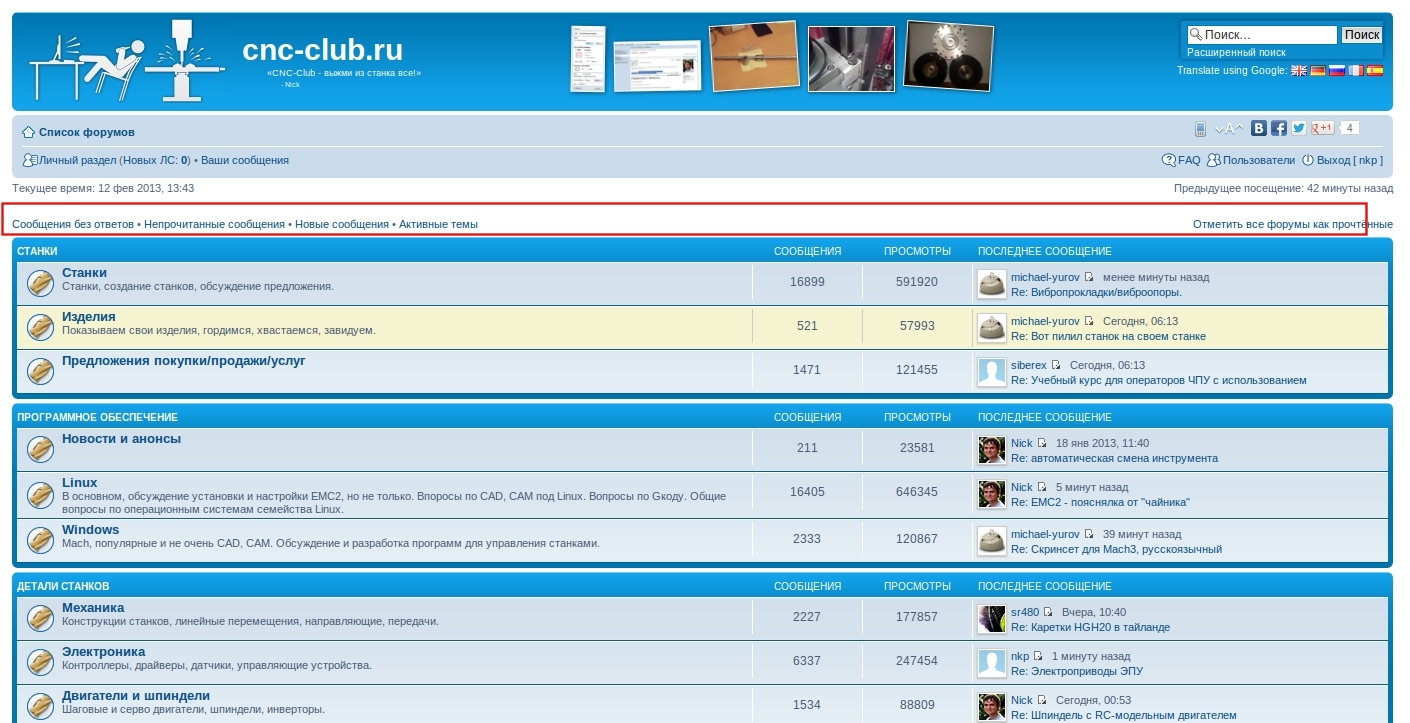The image size is (1410, 723).
Task: Translate the page using the Spanish flag
Action: coord(1375,70)
